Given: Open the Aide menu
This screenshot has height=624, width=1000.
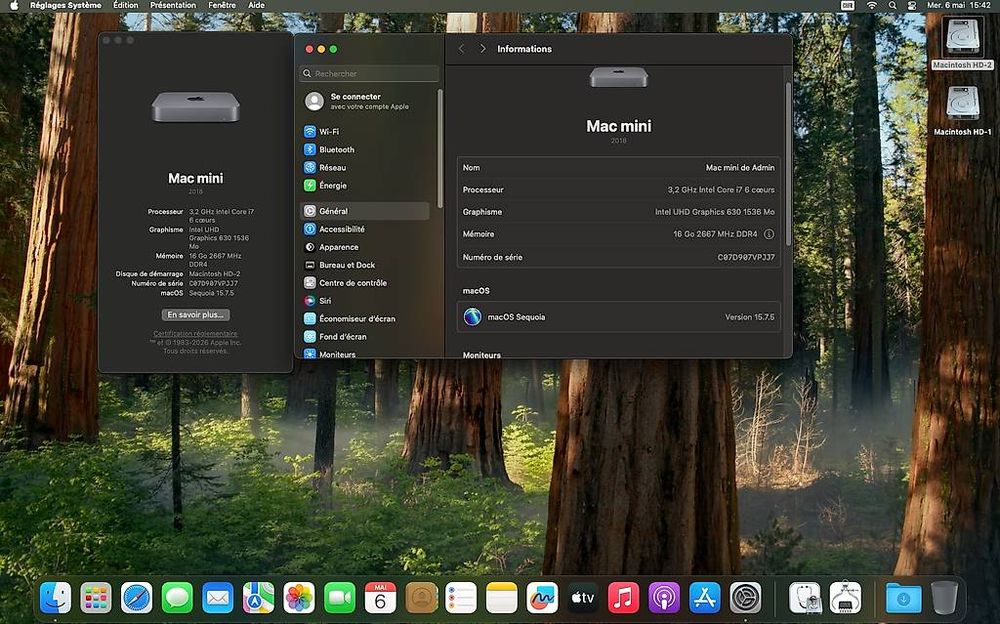Looking at the screenshot, I should click(256, 5).
